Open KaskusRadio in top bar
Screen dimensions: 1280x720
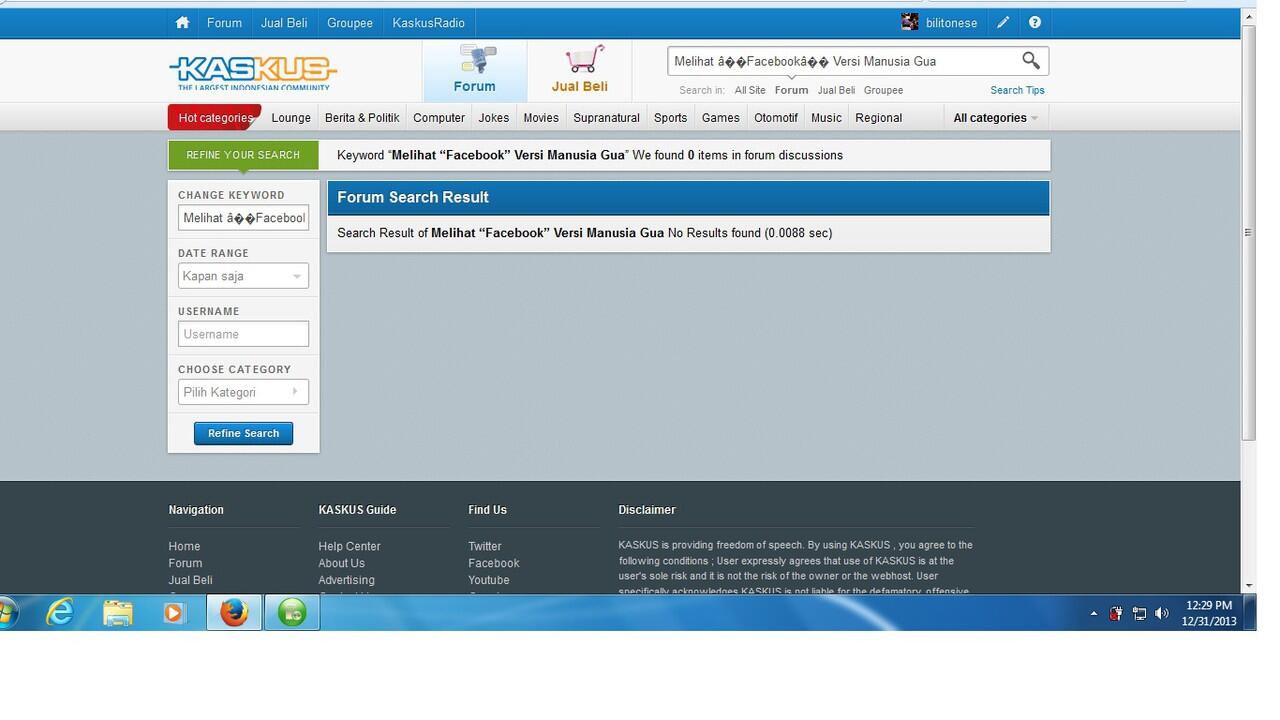pyautogui.click(x=428, y=22)
